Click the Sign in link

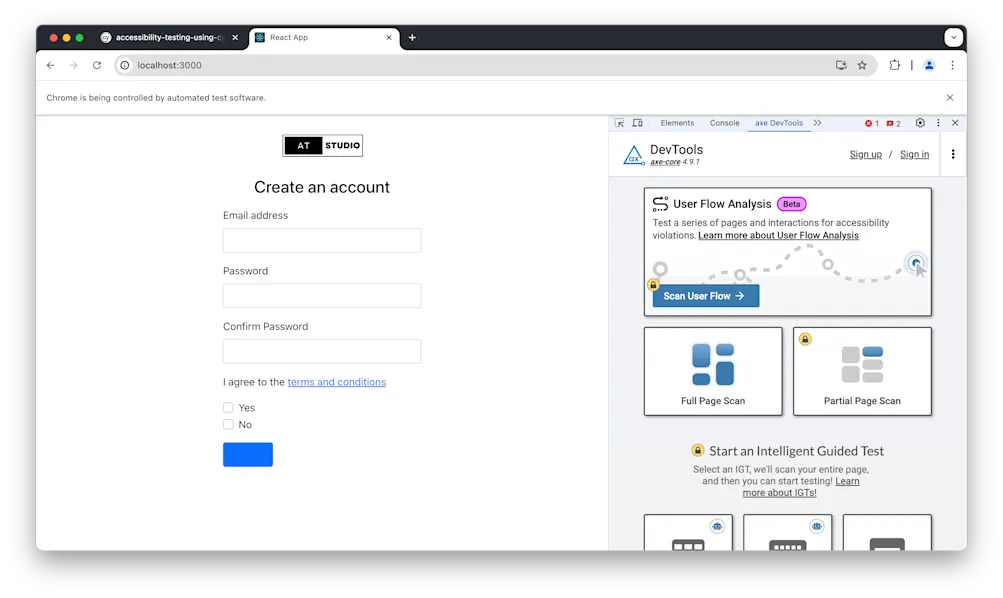tap(914, 154)
